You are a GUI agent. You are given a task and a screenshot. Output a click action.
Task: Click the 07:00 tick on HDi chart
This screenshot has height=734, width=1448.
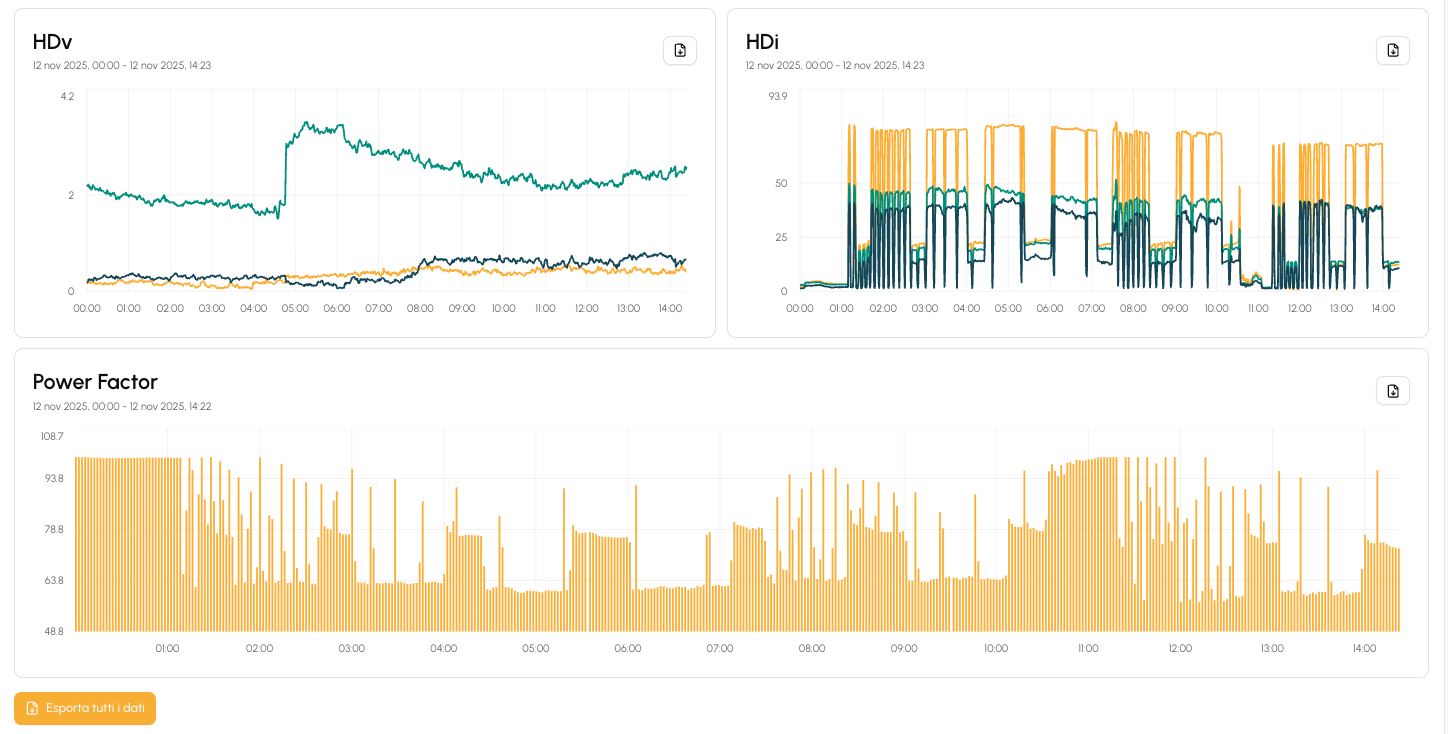point(1091,308)
